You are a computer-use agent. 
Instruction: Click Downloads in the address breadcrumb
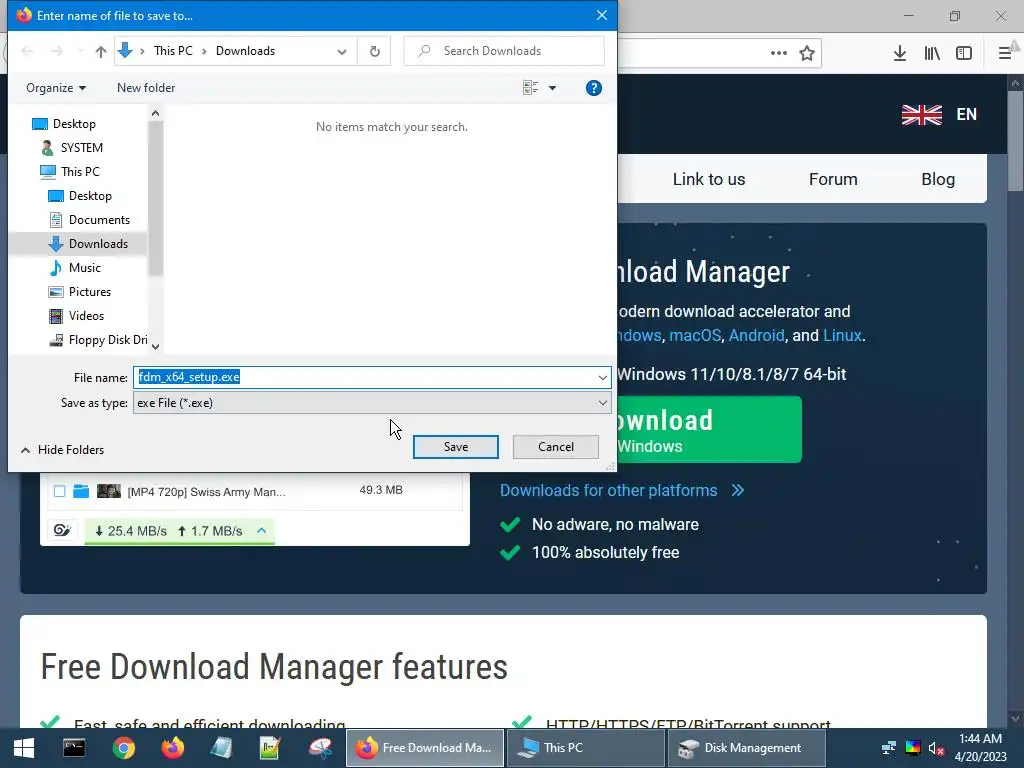(246, 51)
